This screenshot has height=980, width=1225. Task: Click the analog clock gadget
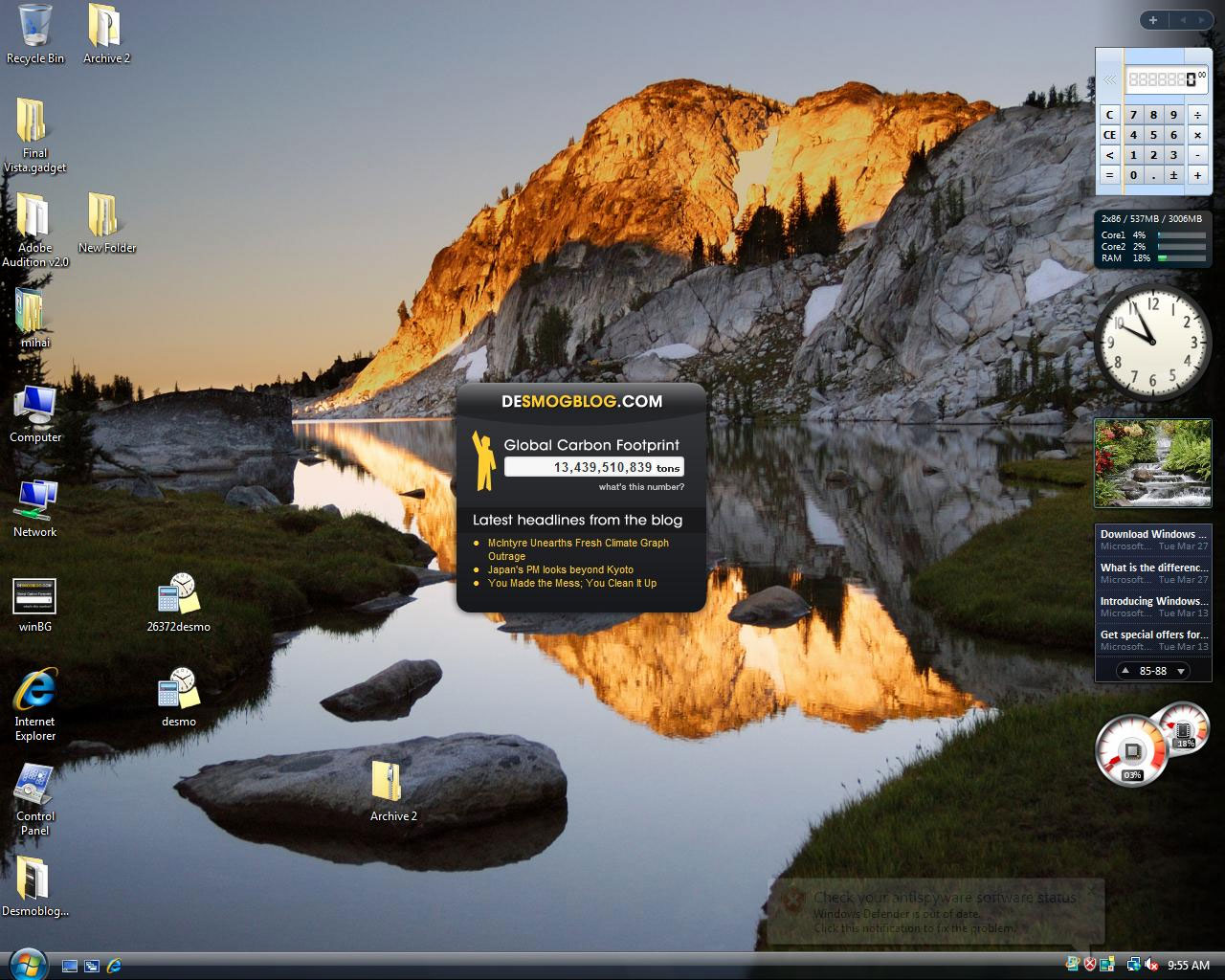1153,341
